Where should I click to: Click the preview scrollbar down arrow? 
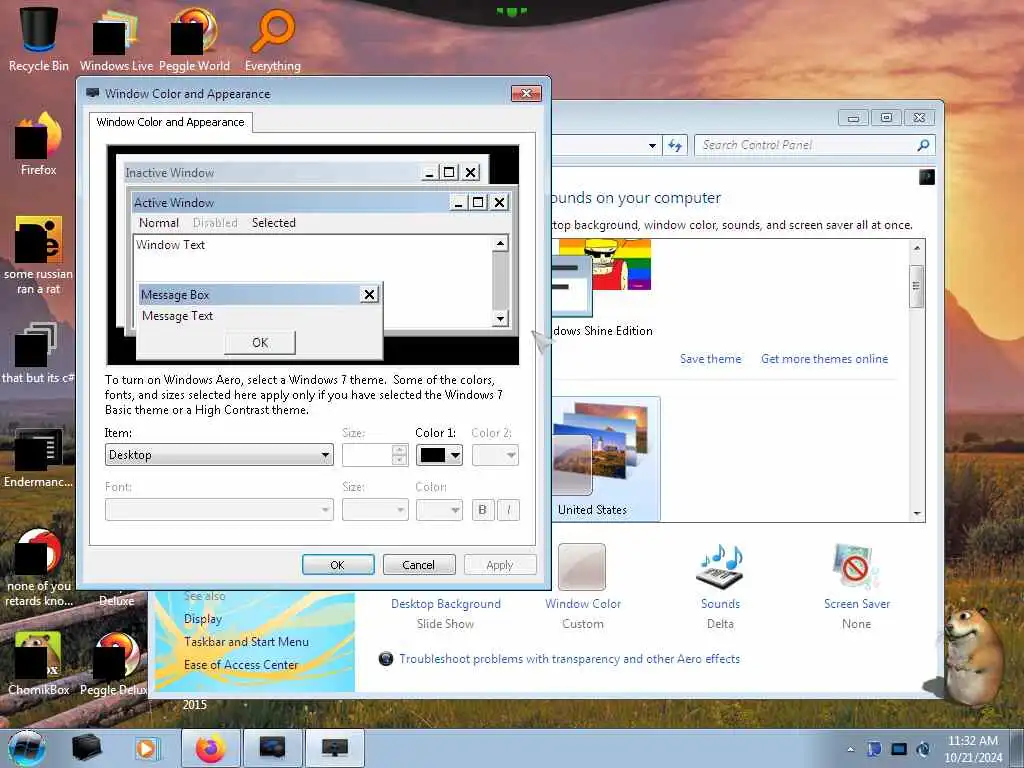tap(500, 319)
